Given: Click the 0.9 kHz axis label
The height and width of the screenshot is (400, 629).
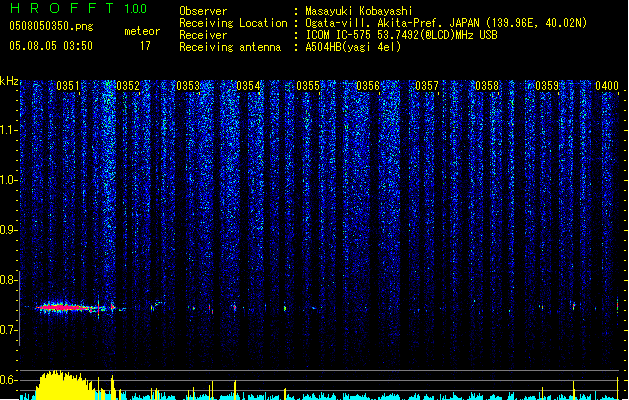Looking at the screenshot, I should coord(8,230).
